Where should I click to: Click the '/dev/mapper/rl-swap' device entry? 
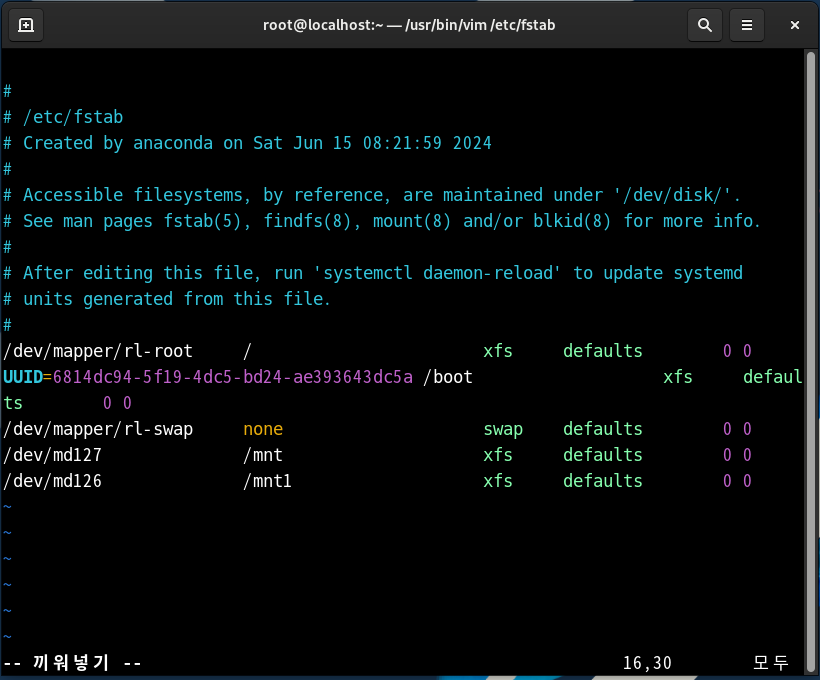[98, 429]
